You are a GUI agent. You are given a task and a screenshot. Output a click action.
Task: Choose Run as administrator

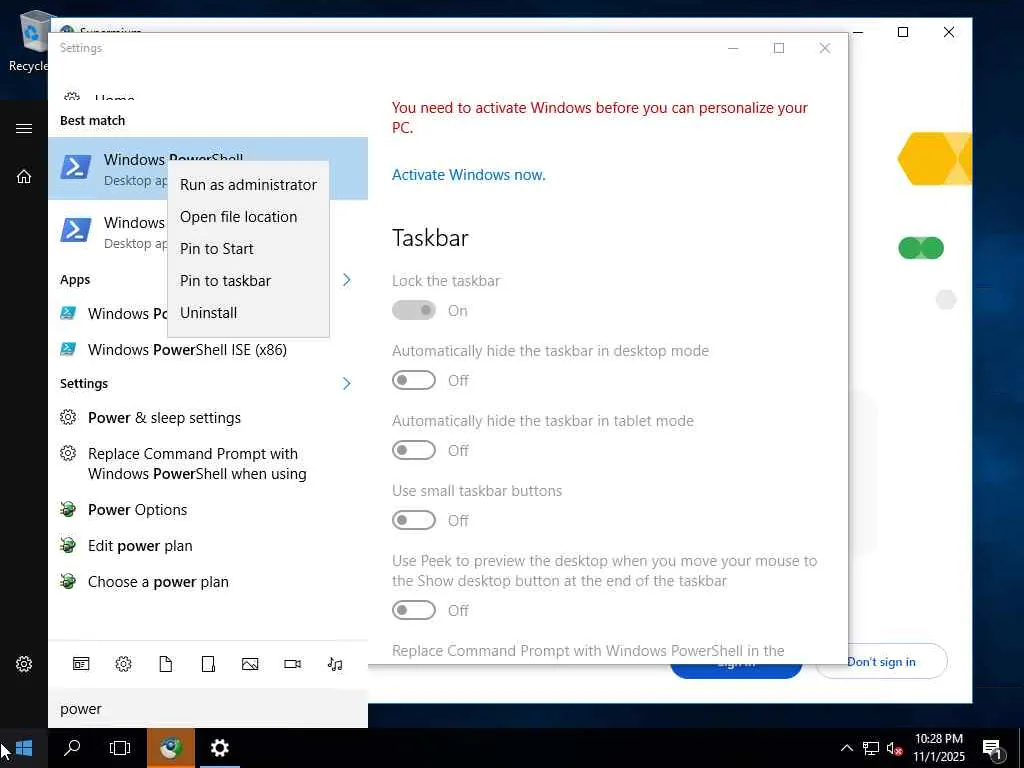click(x=248, y=185)
